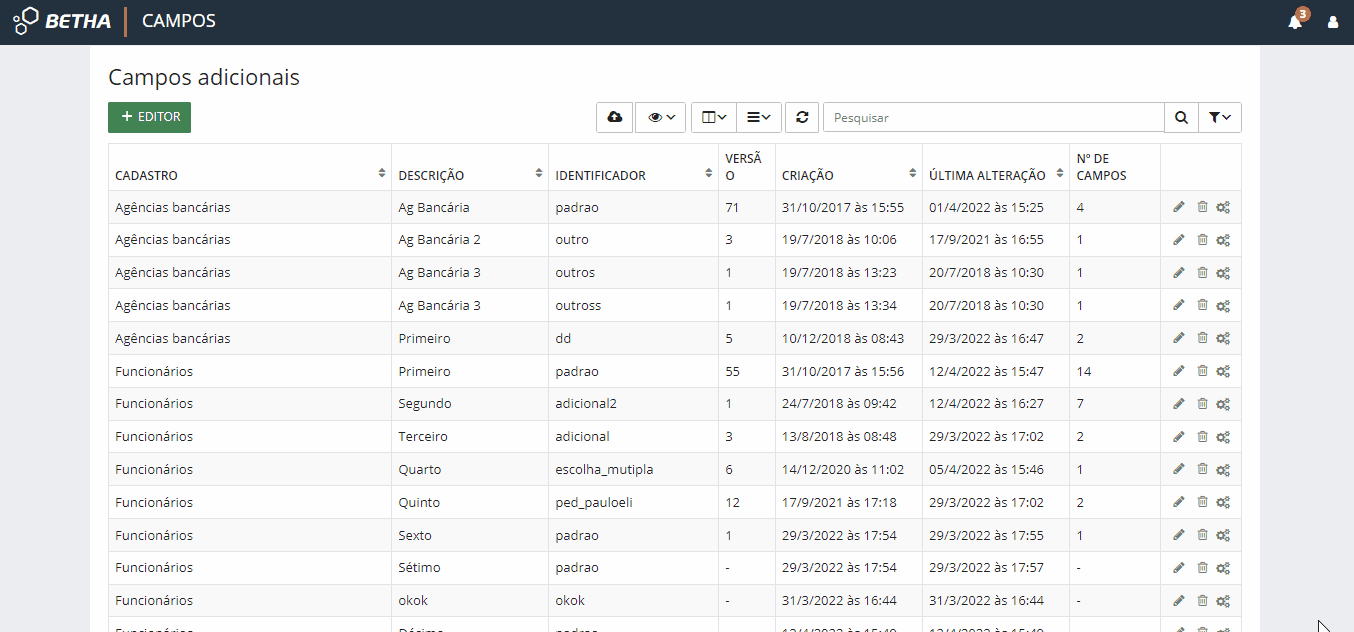Click the cloud download icon button
This screenshot has width=1354, height=632.
[614, 117]
